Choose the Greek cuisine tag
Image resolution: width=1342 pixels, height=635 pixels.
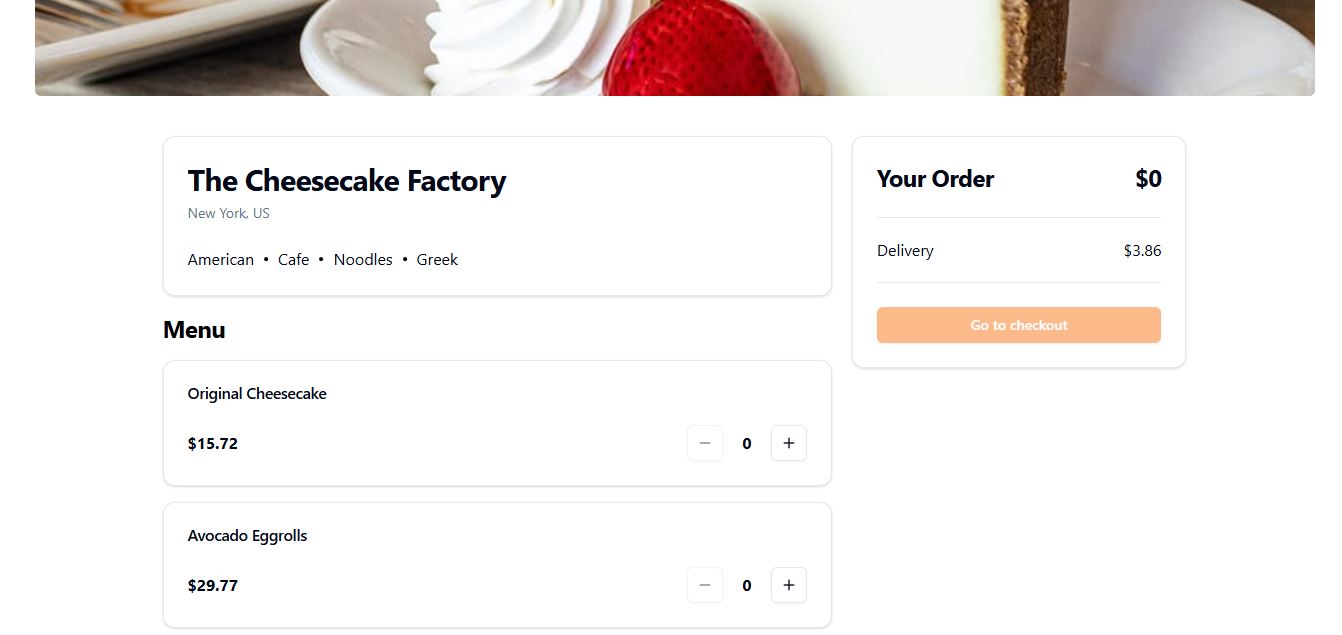(x=437, y=260)
